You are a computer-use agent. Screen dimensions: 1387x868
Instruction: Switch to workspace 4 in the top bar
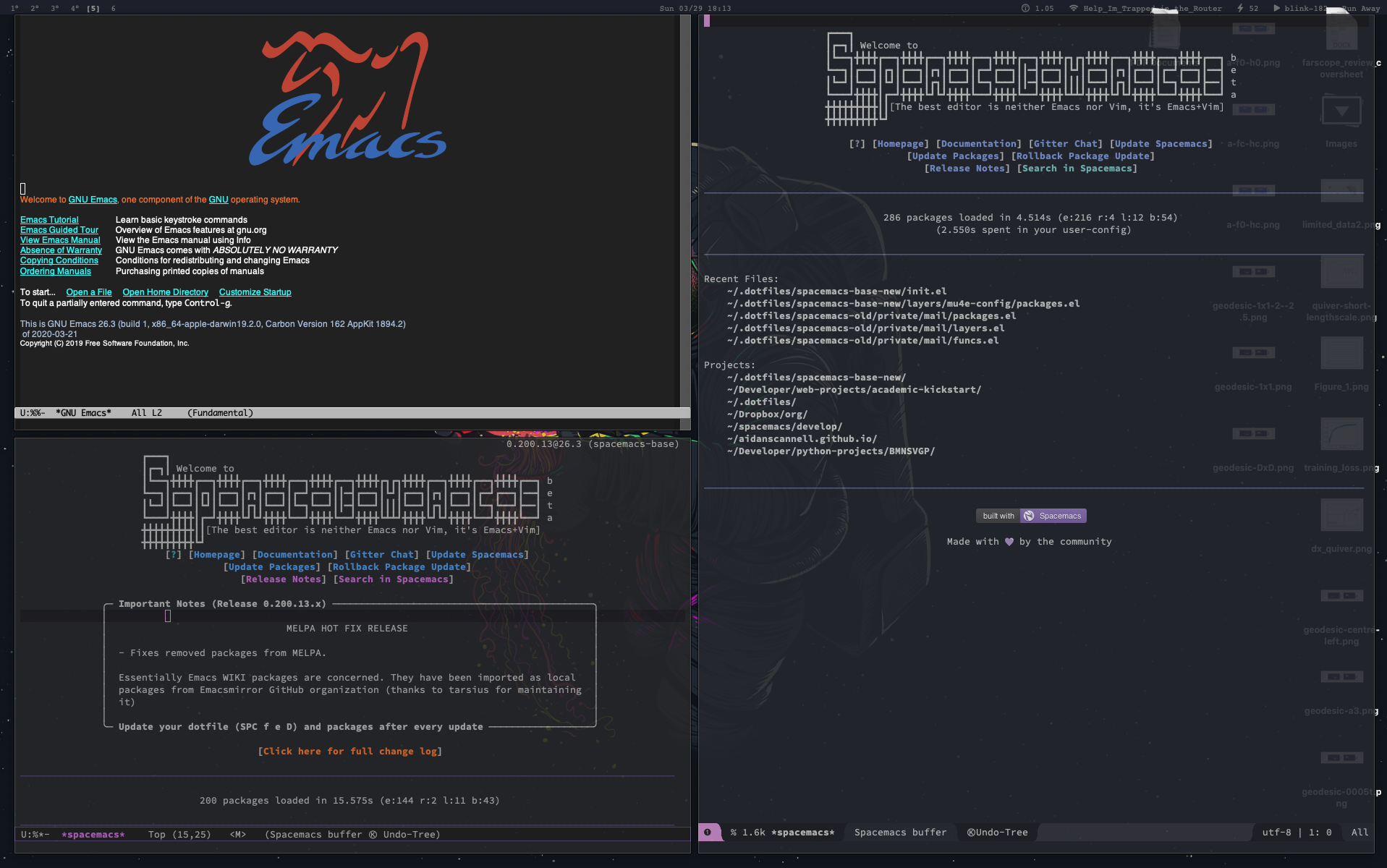75,9
